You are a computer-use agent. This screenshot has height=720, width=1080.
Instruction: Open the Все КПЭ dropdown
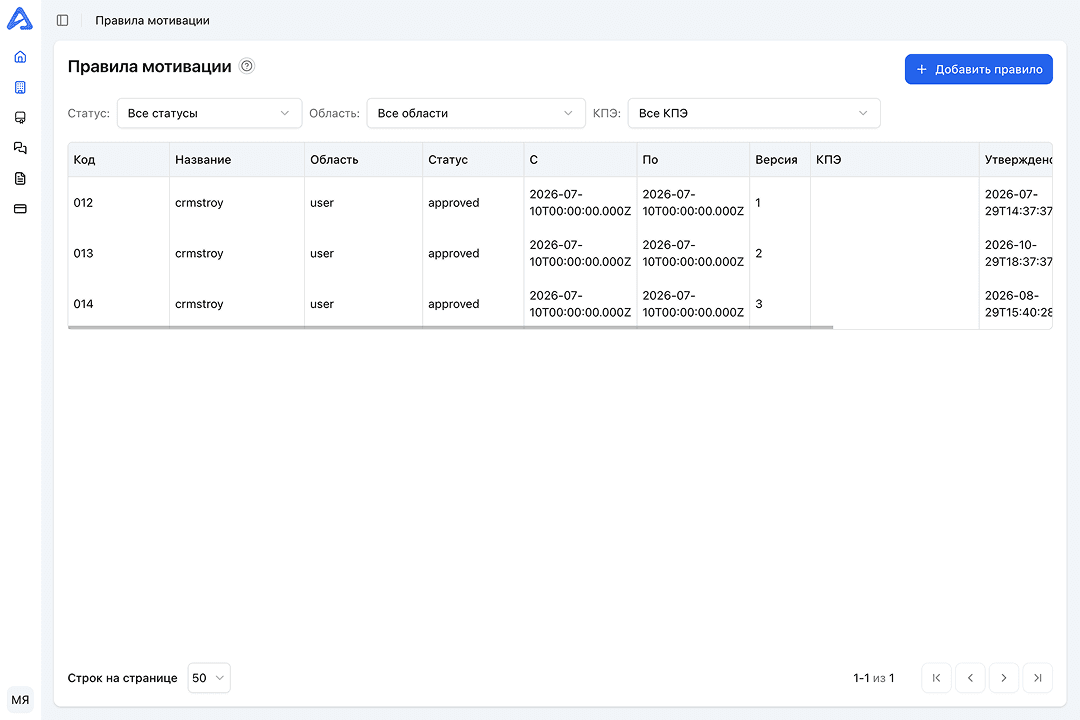click(x=754, y=113)
